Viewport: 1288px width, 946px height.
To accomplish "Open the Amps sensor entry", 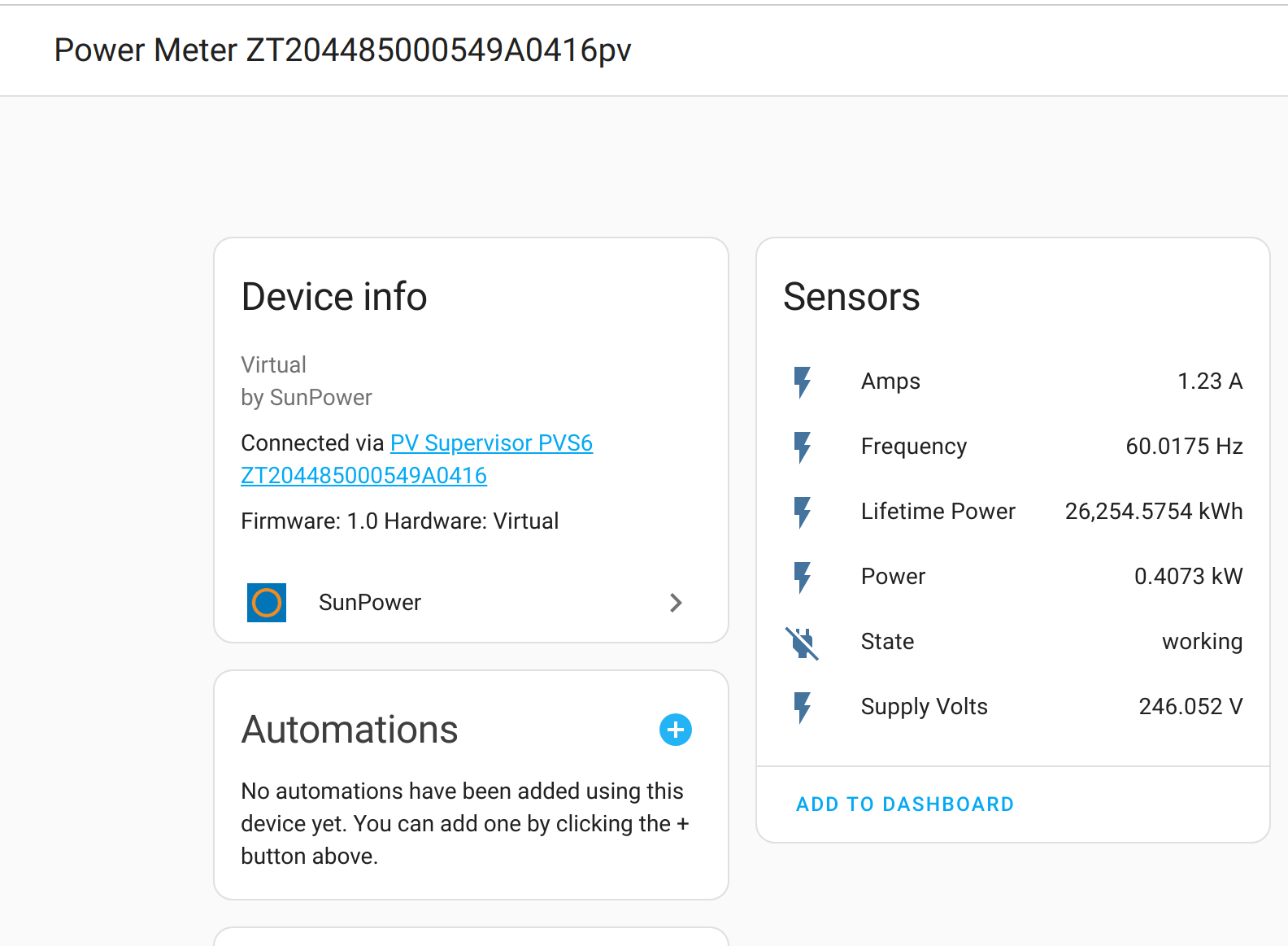I will (1013, 381).
